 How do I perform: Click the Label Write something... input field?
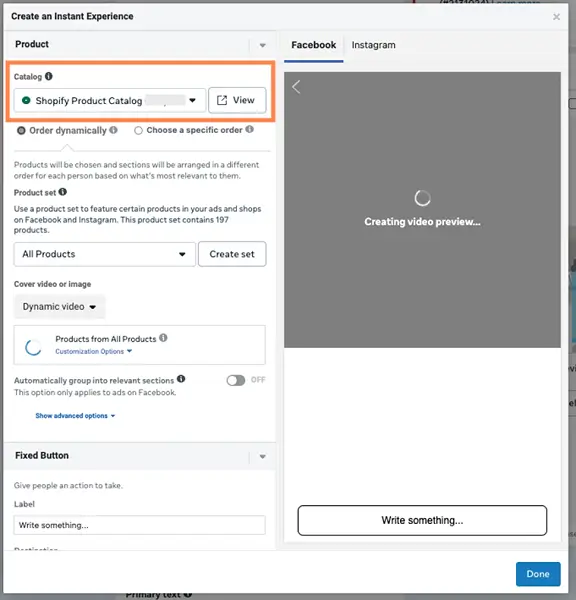pyautogui.click(x=139, y=525)
